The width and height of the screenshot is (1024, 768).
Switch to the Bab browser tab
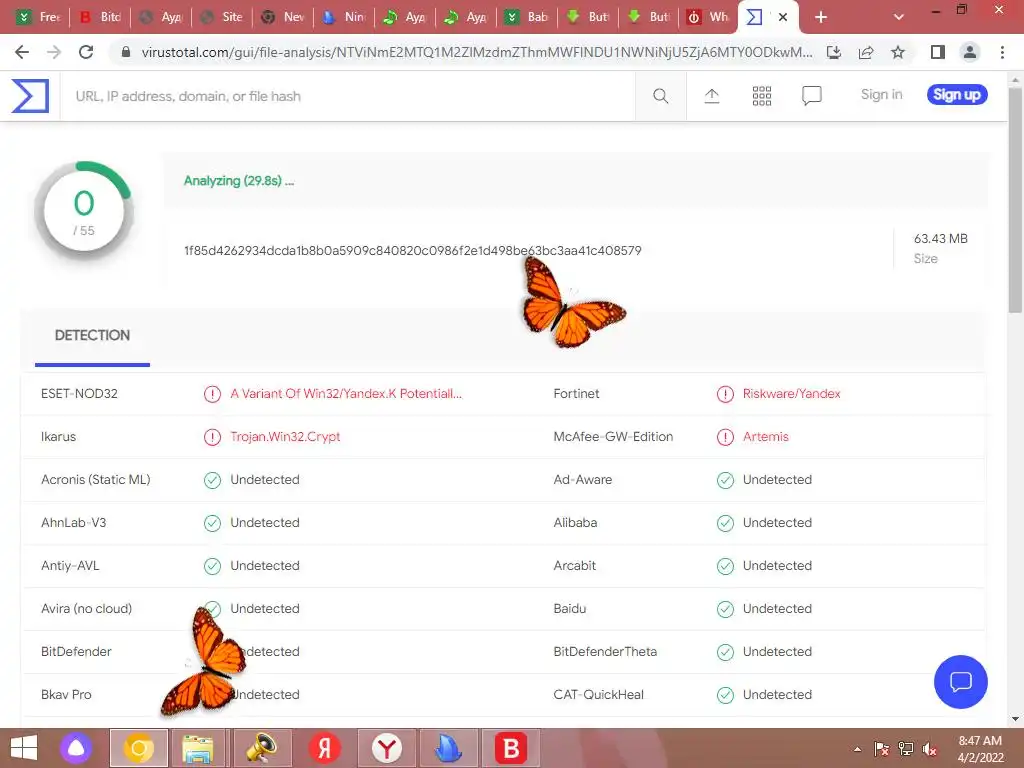coord(528,17)
